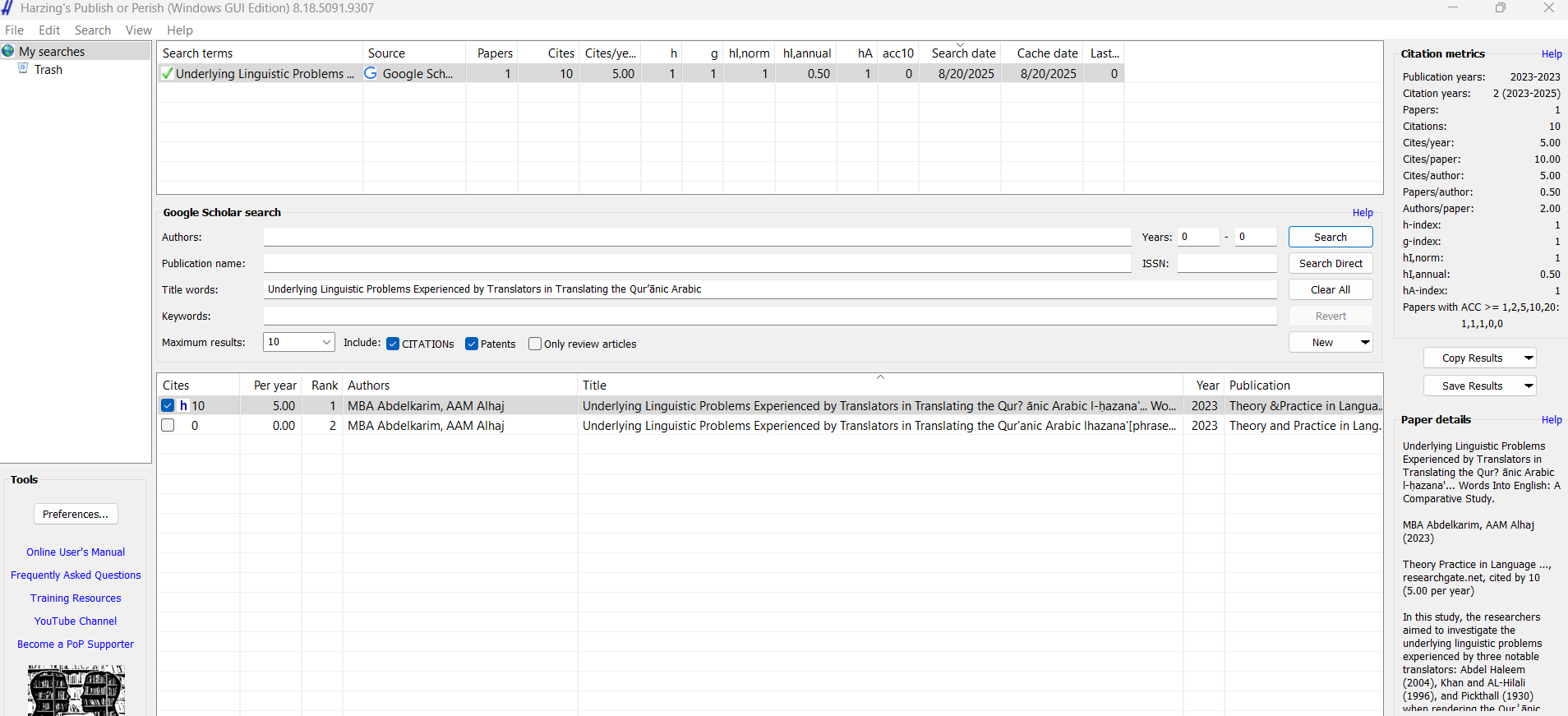Expand the Copy Results dropdown arrow
Viewport: 1568px width, 716px height.
coord(1528,358)
